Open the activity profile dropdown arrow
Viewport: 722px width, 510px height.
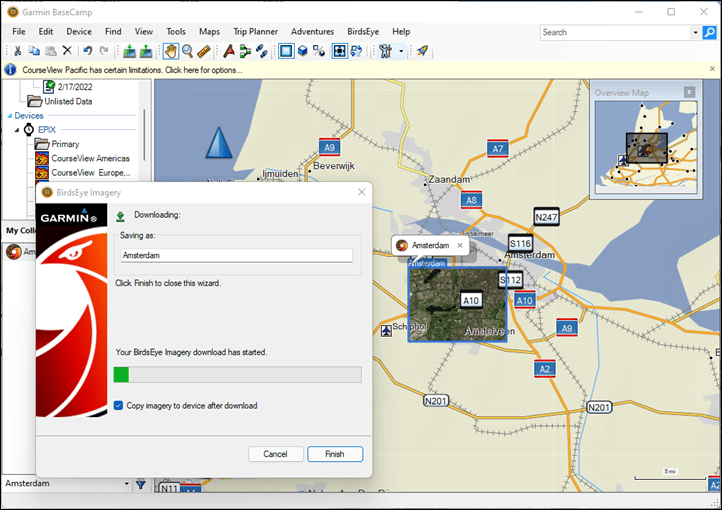pyautogui.click(x=401, y=51)
